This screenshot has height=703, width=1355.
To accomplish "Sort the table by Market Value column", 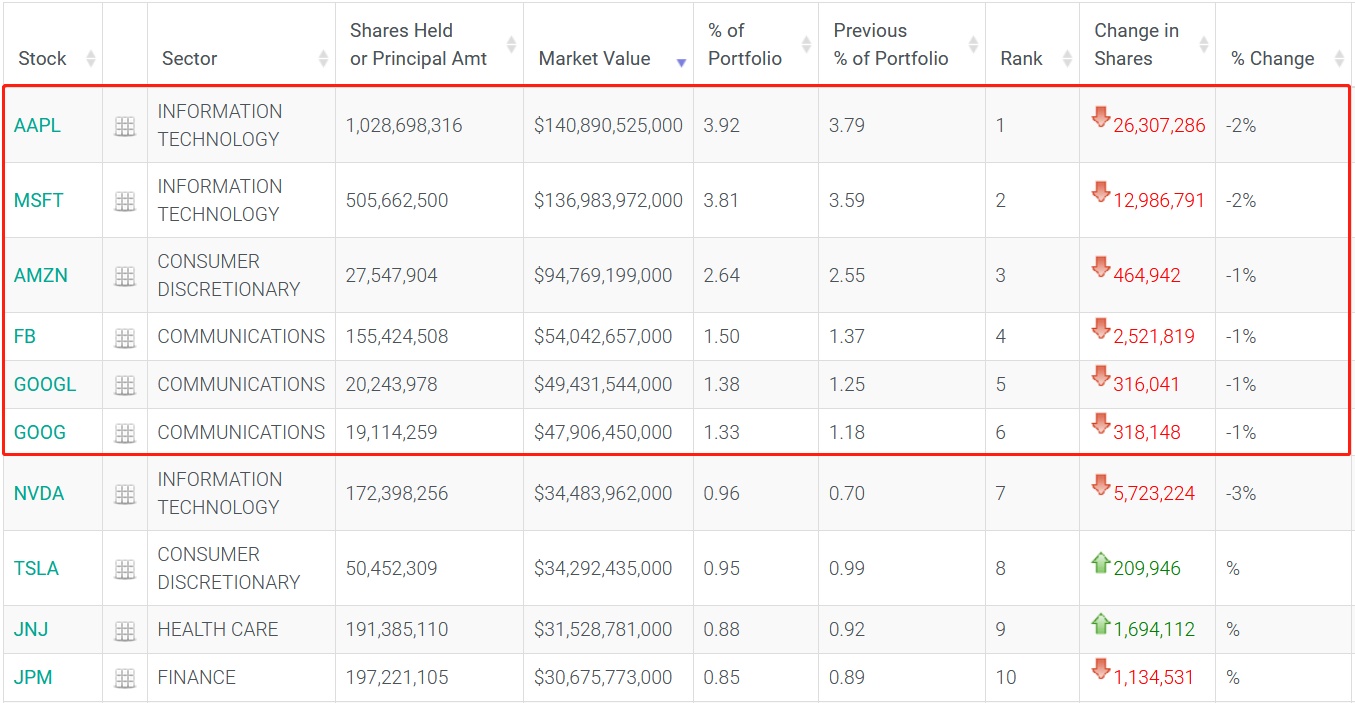I will coord(594,59).
